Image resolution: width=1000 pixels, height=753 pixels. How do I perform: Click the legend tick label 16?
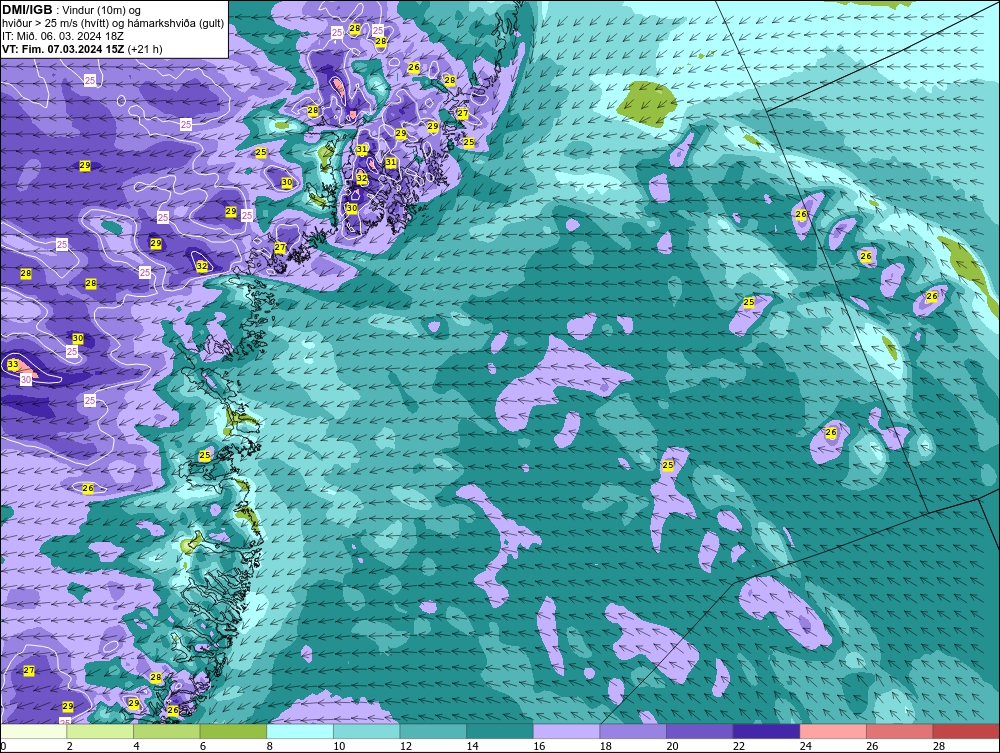click(539, 746)
